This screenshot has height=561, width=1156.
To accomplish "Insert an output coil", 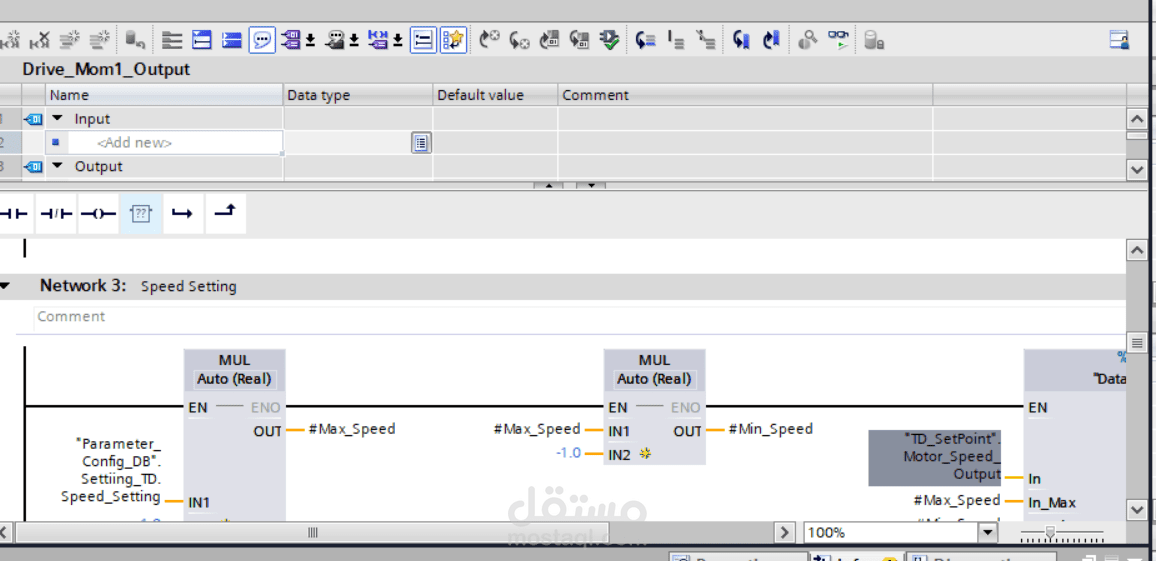I will click(98, 214).
